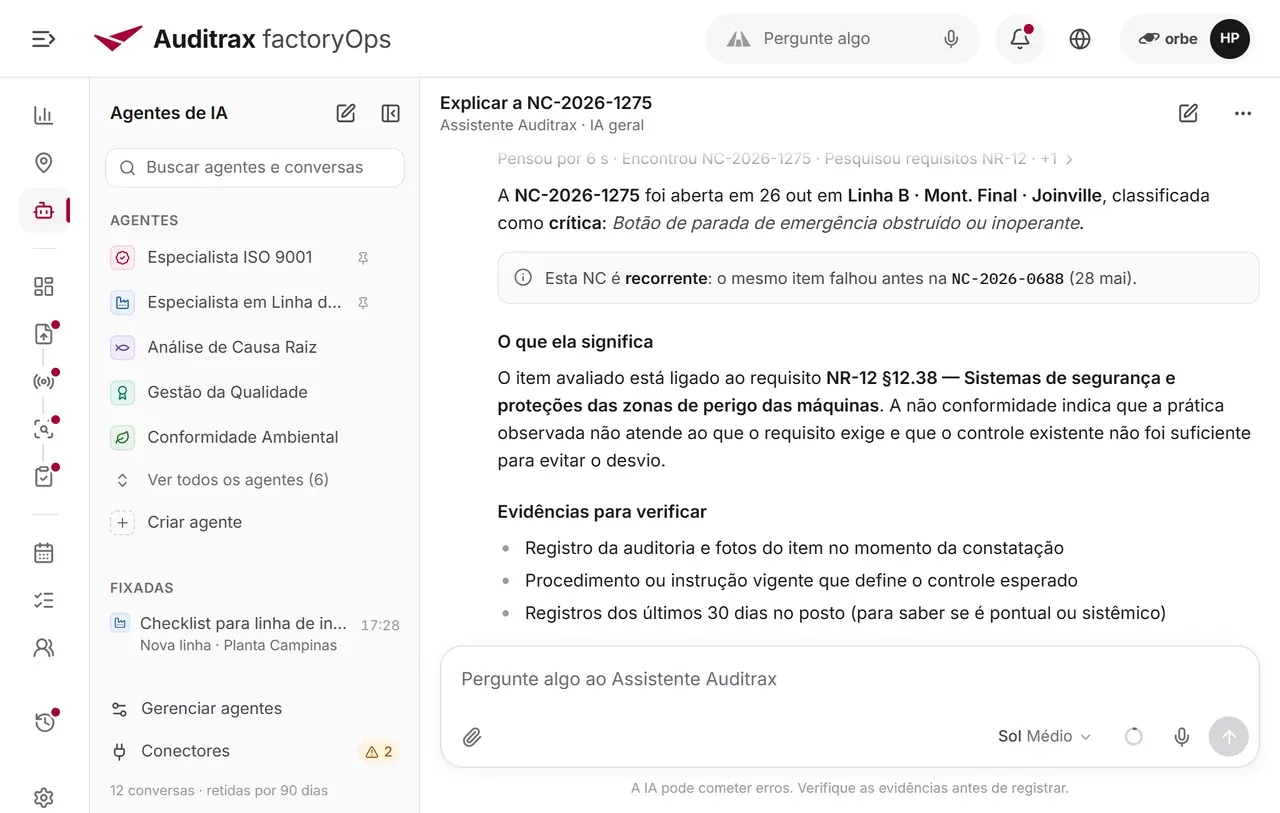
Task: Unpin the Especialista ISO 9001 agent
Action: point(363,258)
